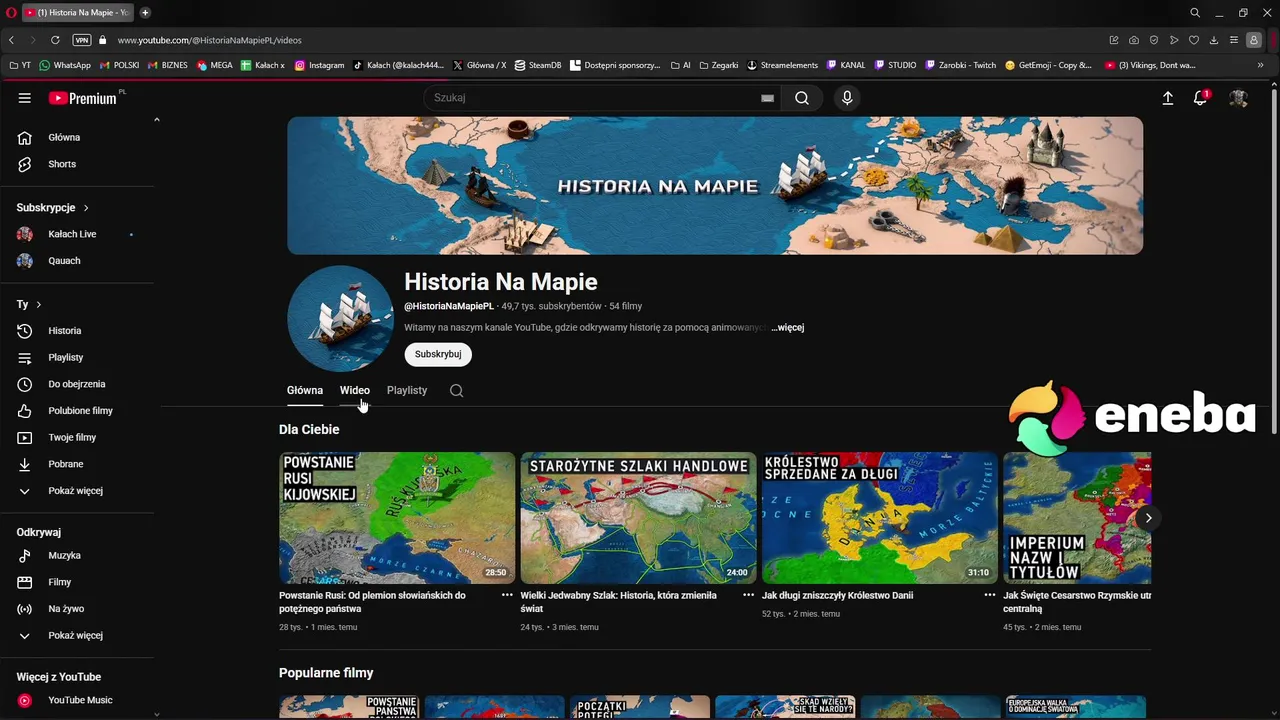Click the Subskrybuj button
Viewport: 1280px width, 720px height.
438,354
